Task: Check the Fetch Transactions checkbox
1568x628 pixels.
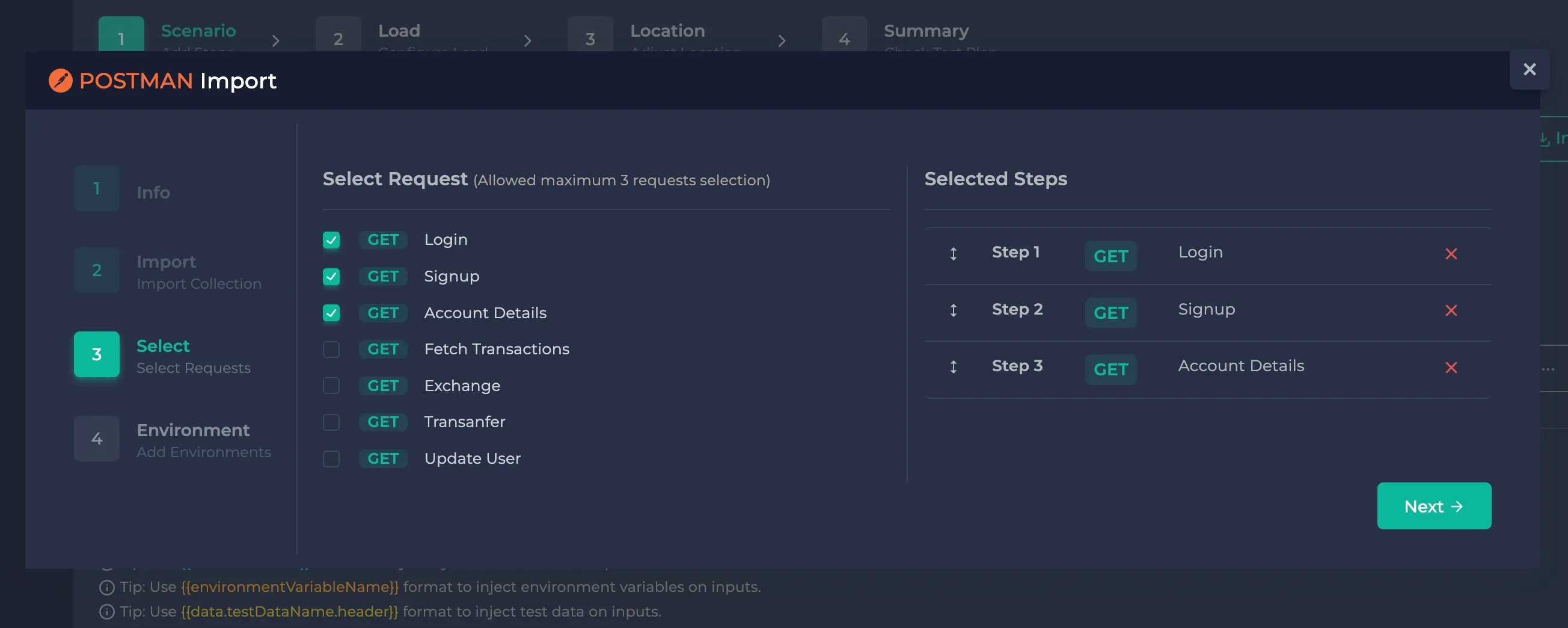Action: (331, 349)
